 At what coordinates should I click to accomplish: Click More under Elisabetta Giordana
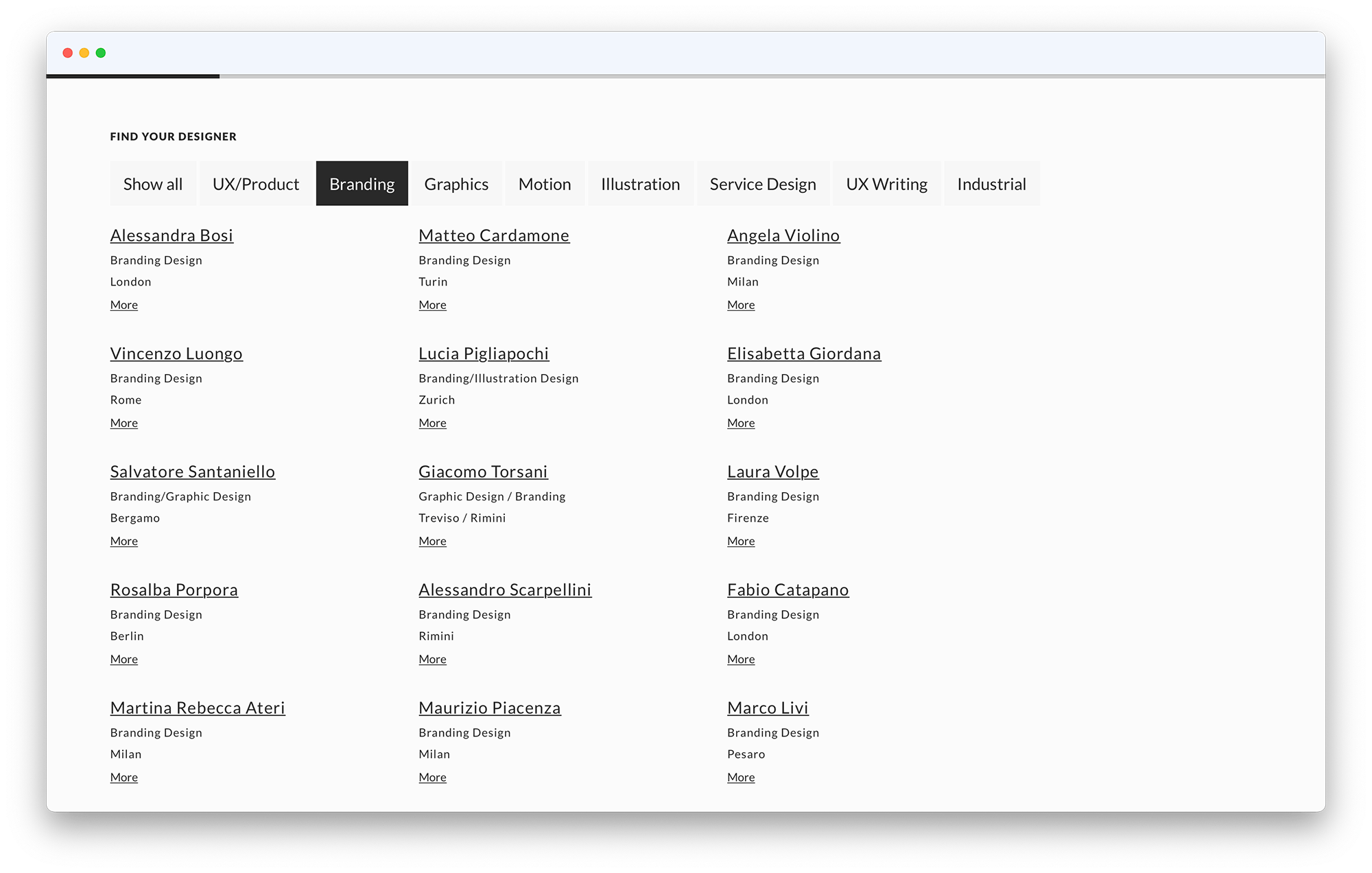(x=741, y=423)
